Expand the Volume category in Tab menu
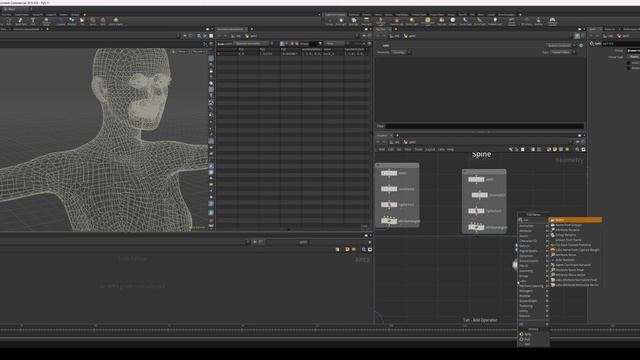 pyautogui.click(x=533, y=316)
